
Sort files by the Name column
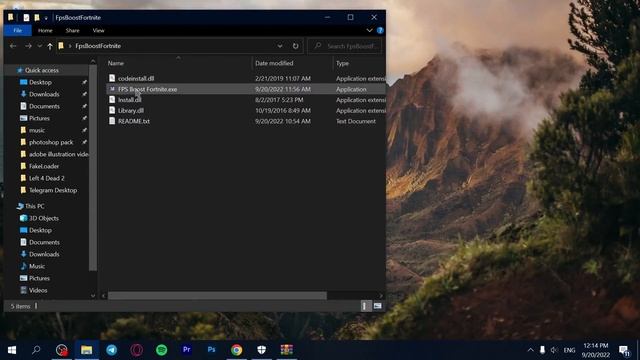click(x=116, y=63)
